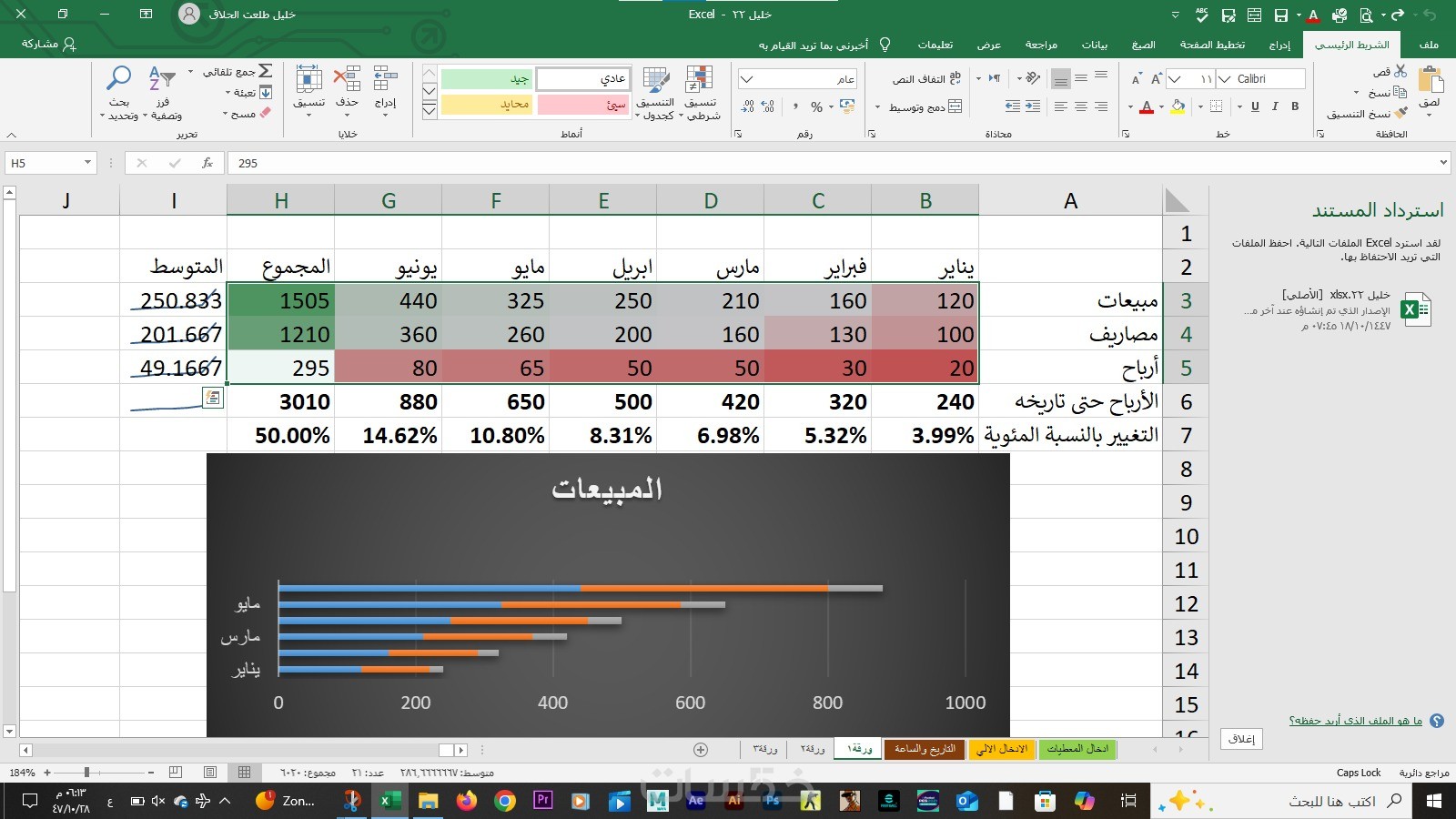The width and height of the screenshot is (1456, 819).
Task: Click the Insert cells (إدراج) icon
Action: [385, 79]
